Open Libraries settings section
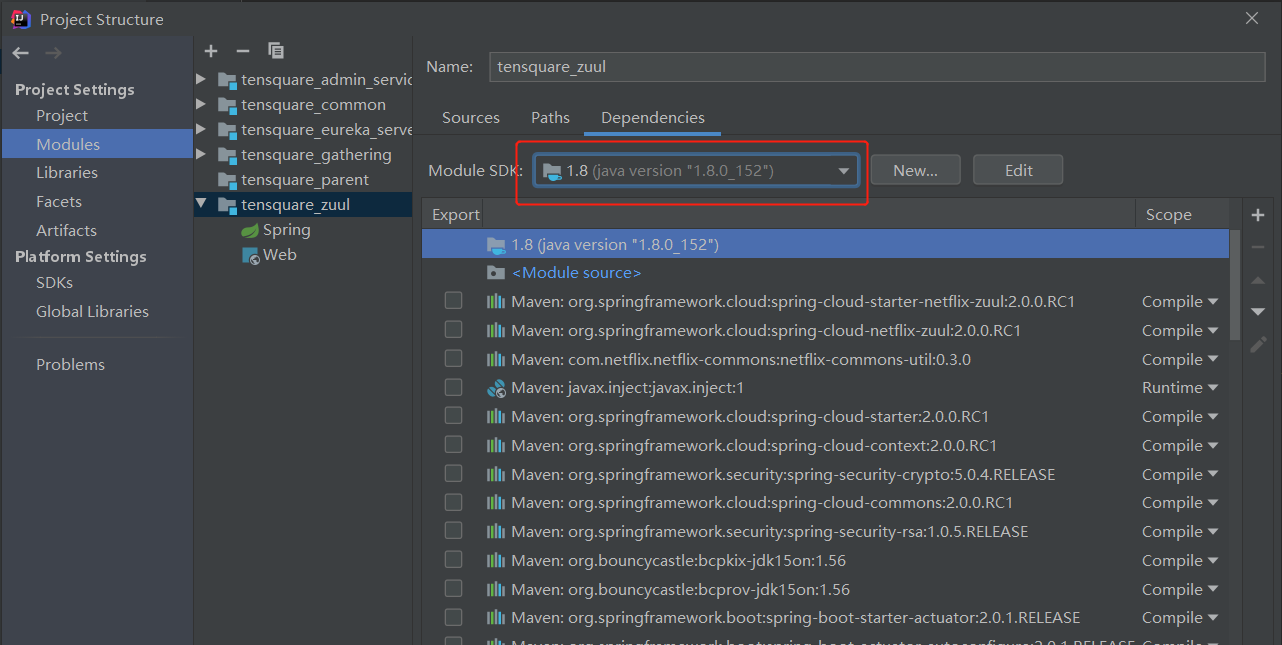 [x=67, y=173]
